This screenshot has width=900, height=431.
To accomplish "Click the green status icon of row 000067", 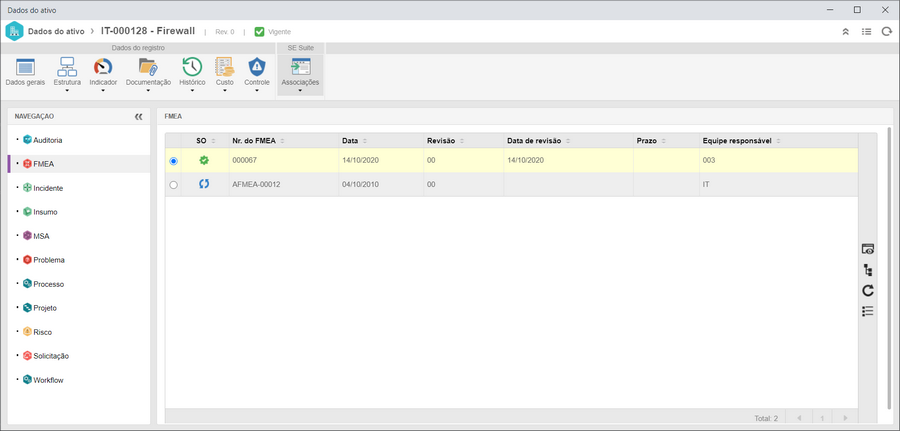I will point(204,161).
